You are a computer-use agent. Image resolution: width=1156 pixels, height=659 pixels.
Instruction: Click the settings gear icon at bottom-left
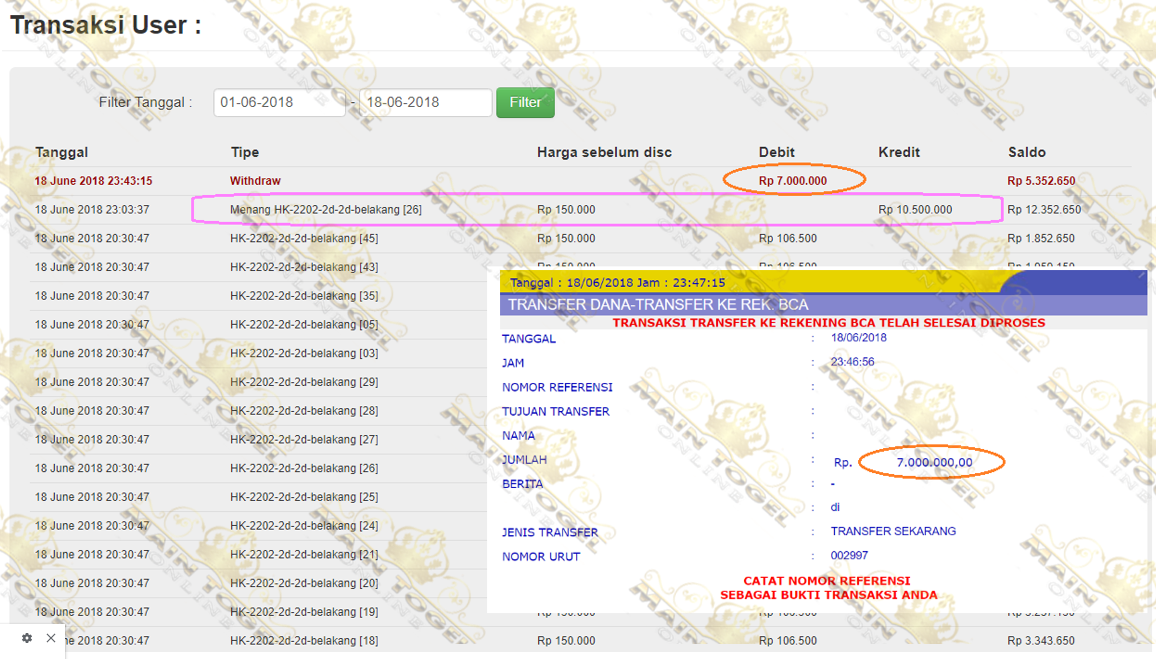pos(26,638)
